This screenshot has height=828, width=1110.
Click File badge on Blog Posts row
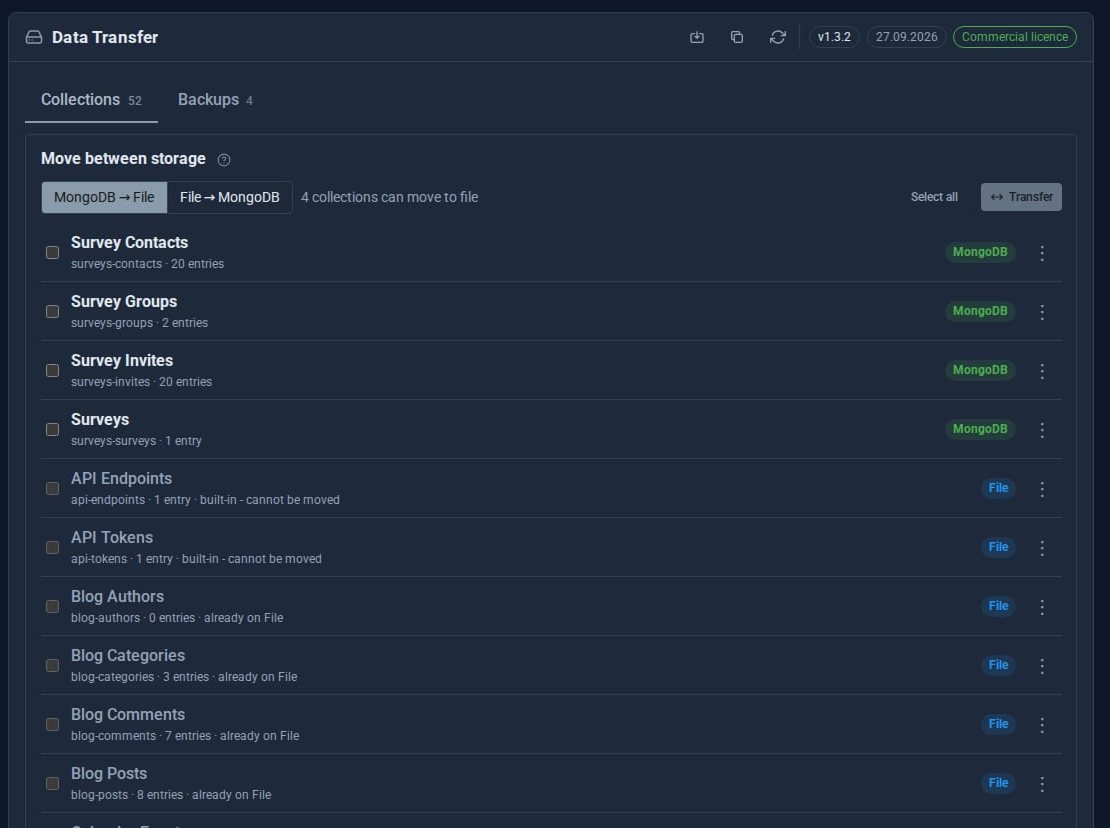click(998, 783)
